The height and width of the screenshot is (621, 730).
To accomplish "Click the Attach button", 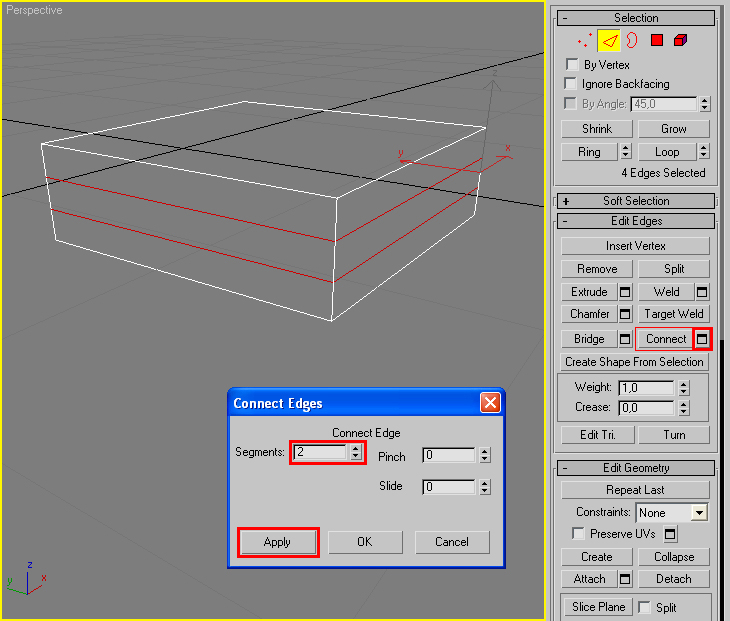I will coord(589,579).
